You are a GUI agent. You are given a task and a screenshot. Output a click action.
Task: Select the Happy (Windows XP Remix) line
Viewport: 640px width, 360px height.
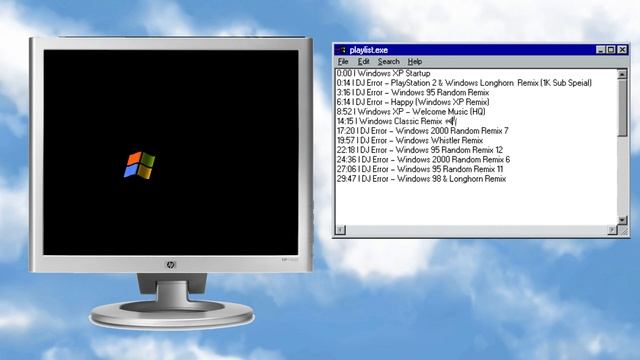[413, 102]
